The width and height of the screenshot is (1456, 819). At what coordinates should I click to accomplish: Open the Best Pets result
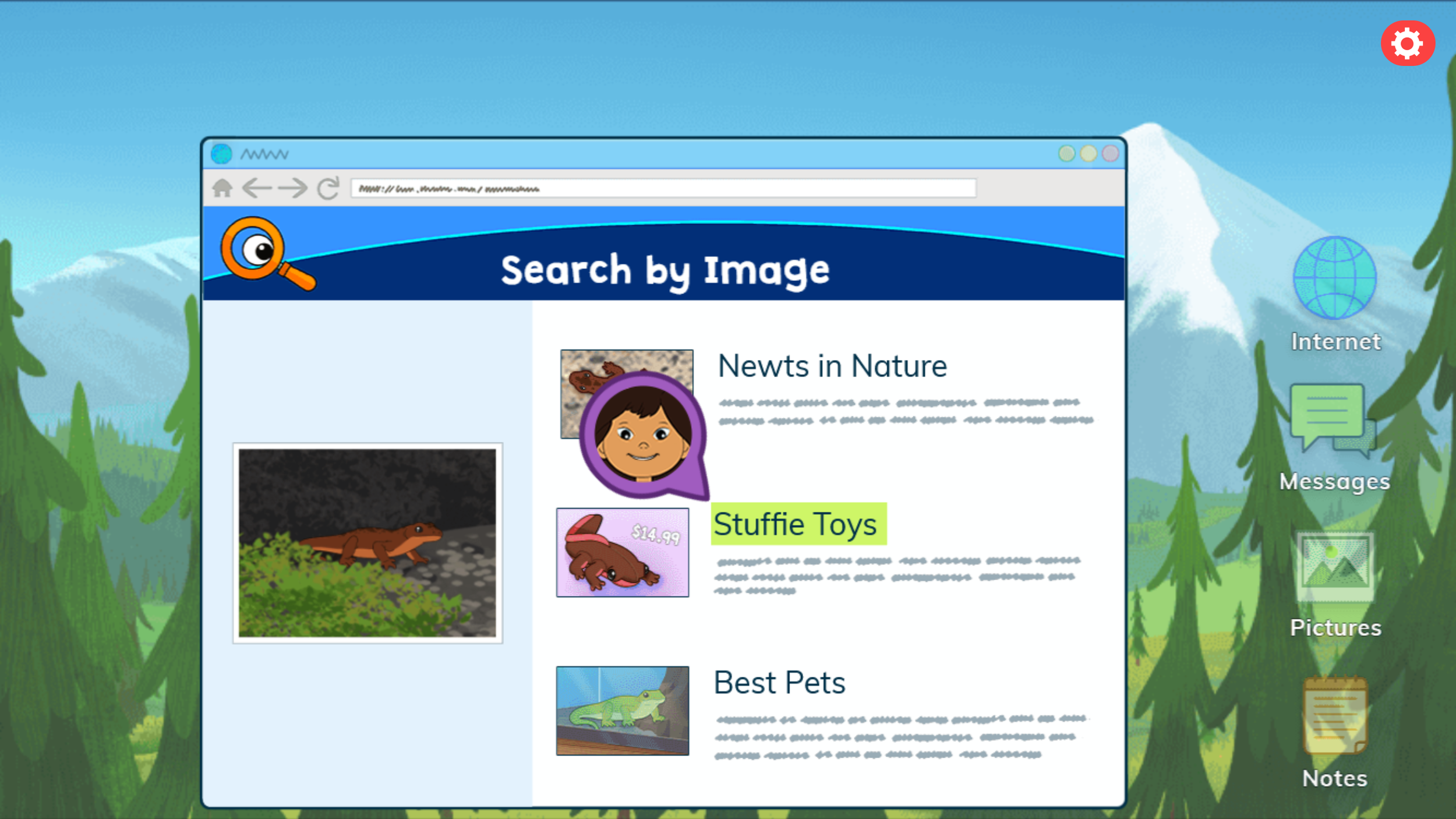(779, 683)
